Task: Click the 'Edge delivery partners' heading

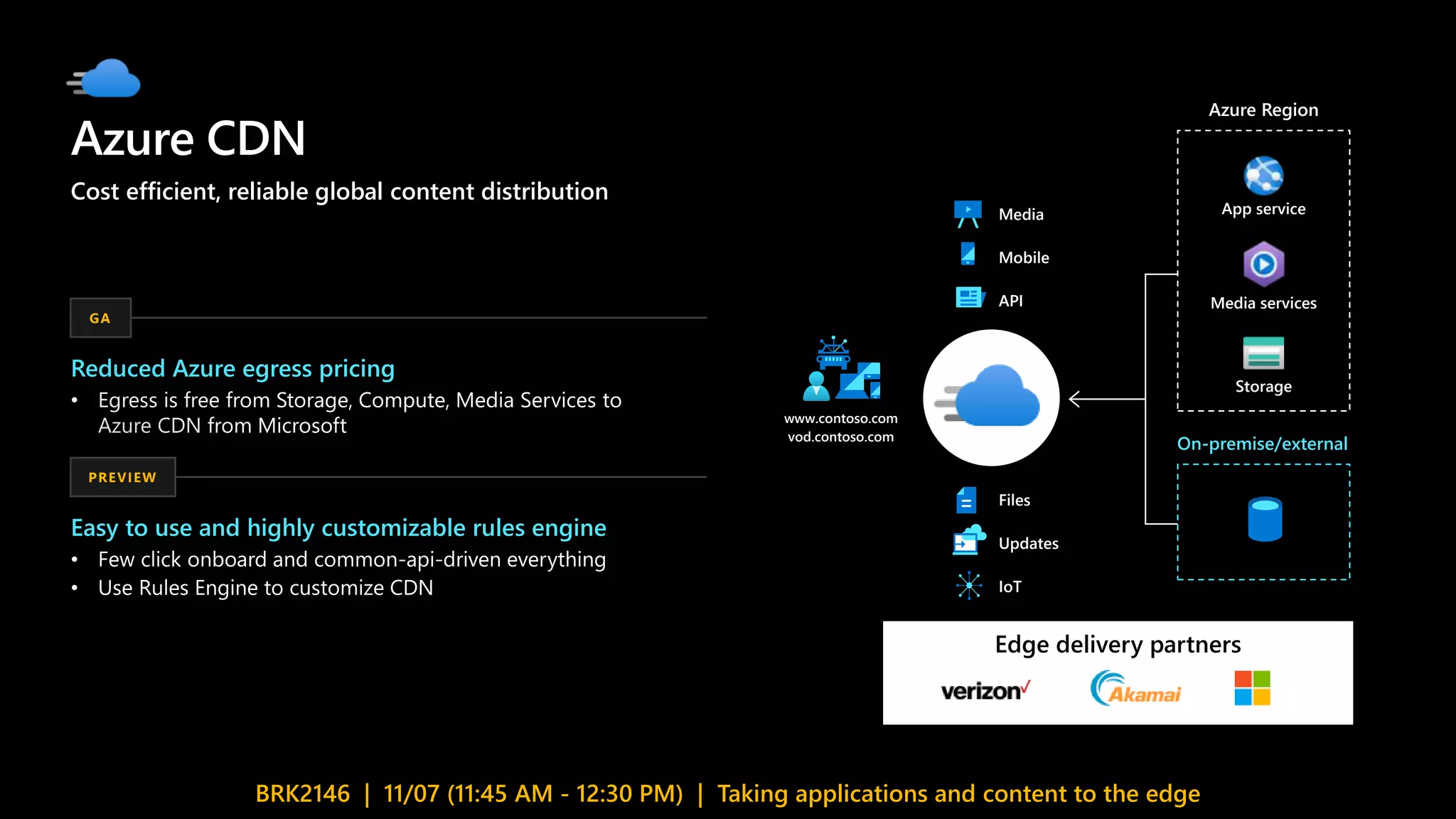Action: (1118, 645)
